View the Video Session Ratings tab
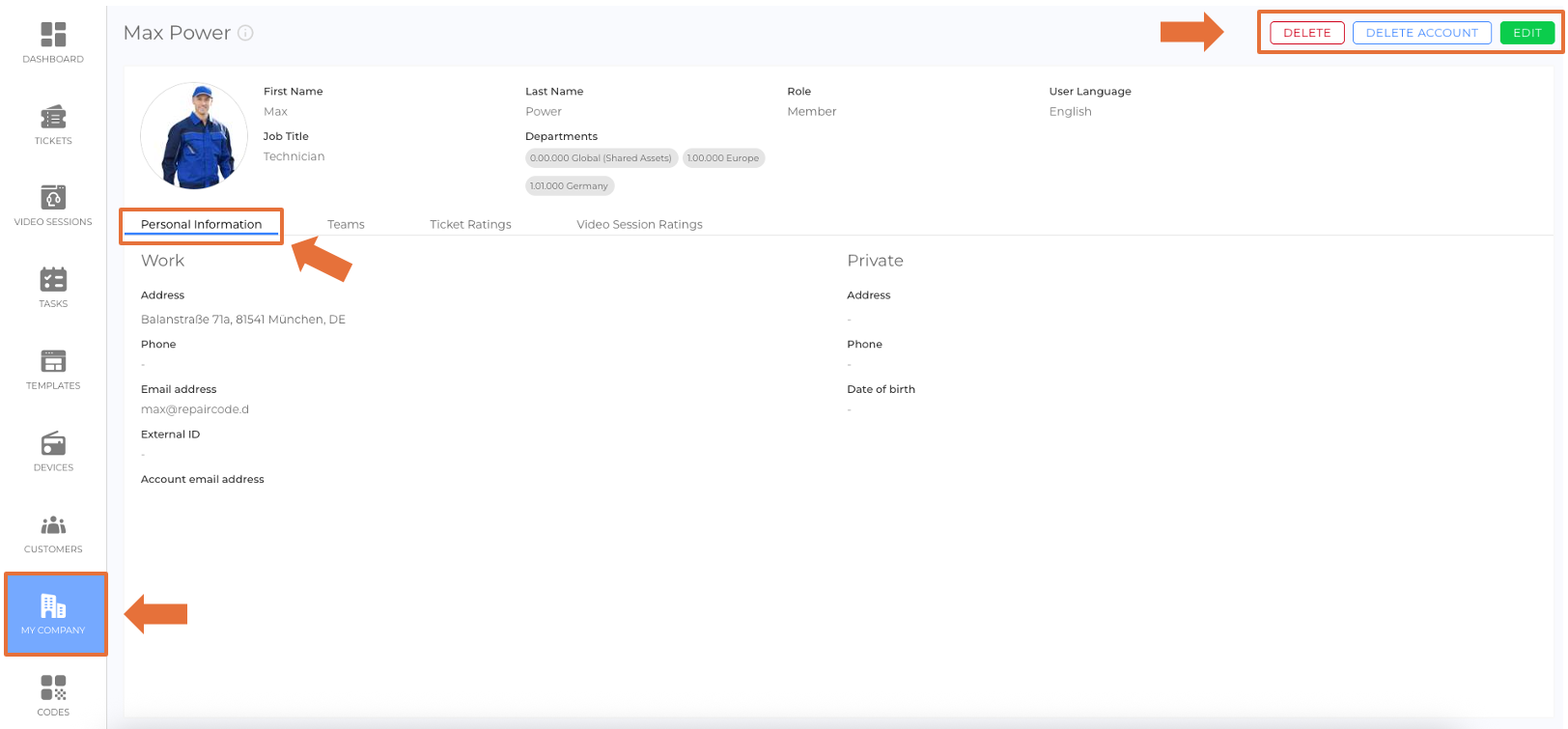The width and height of the screenshot is (1568, 729). pos(639,224)
